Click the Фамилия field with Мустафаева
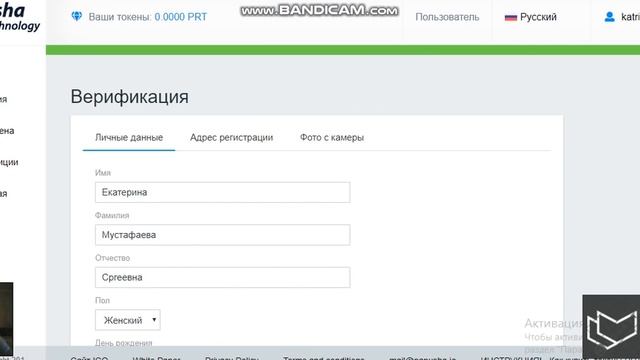The height and width of the screenshot is (360, 640). point(222,235)
